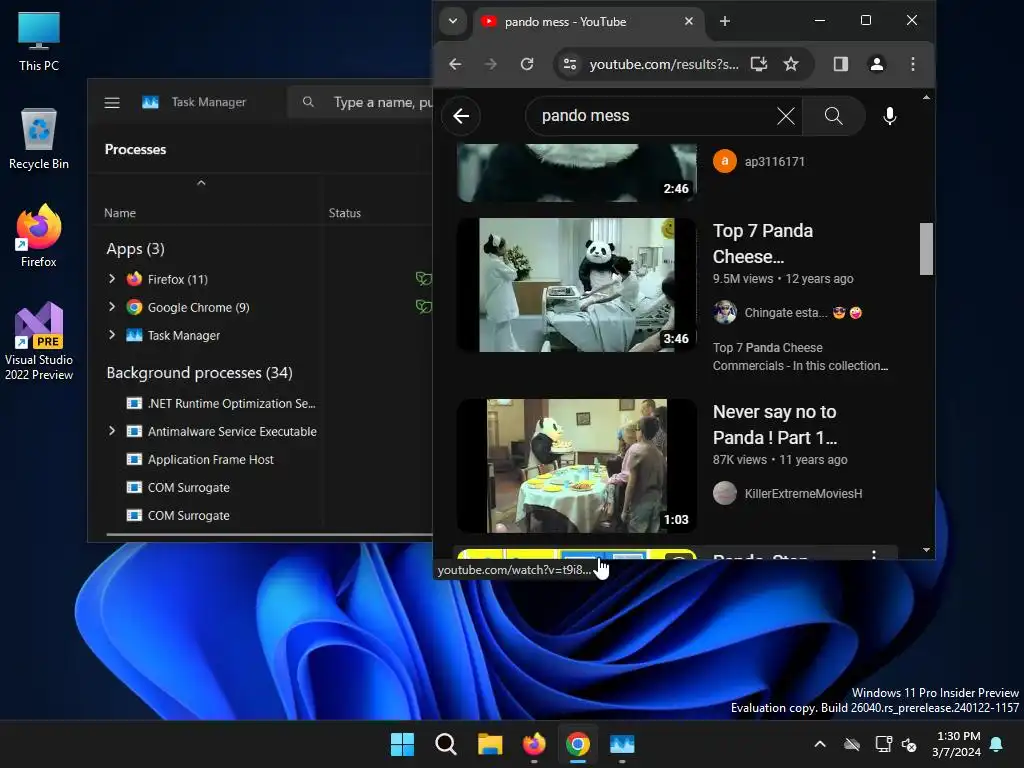The height and width of the screenshot is (768, 1024).
Task: Sort processes by Status column
Action: coord(345,213)
